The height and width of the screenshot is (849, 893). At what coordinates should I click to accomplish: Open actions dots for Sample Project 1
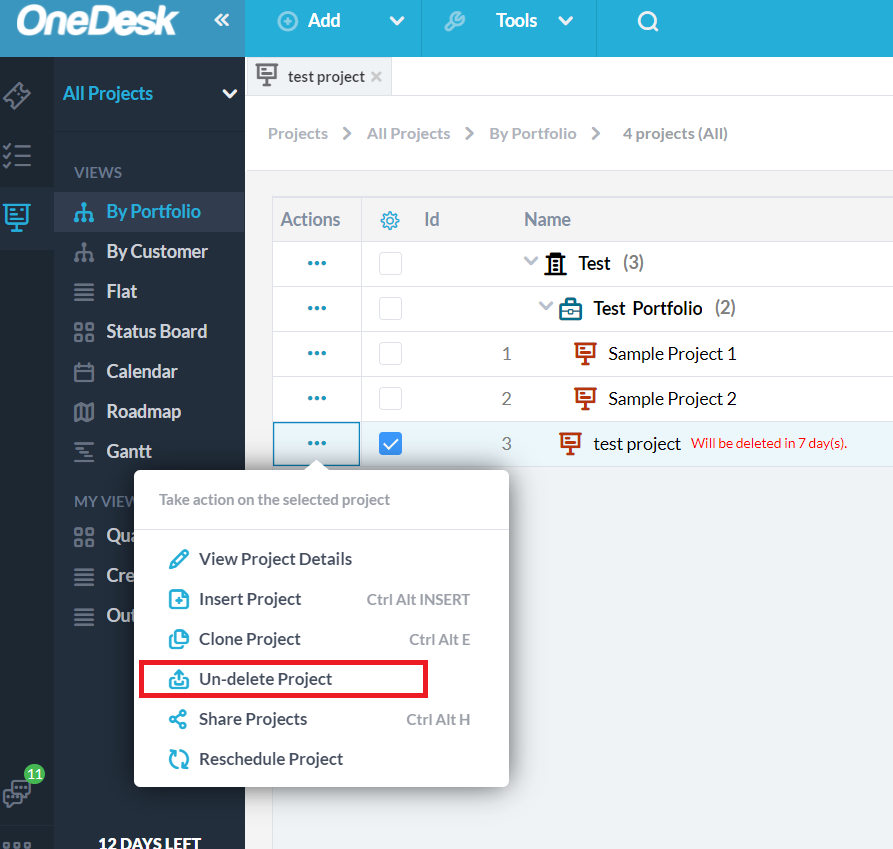click(317, 353)
